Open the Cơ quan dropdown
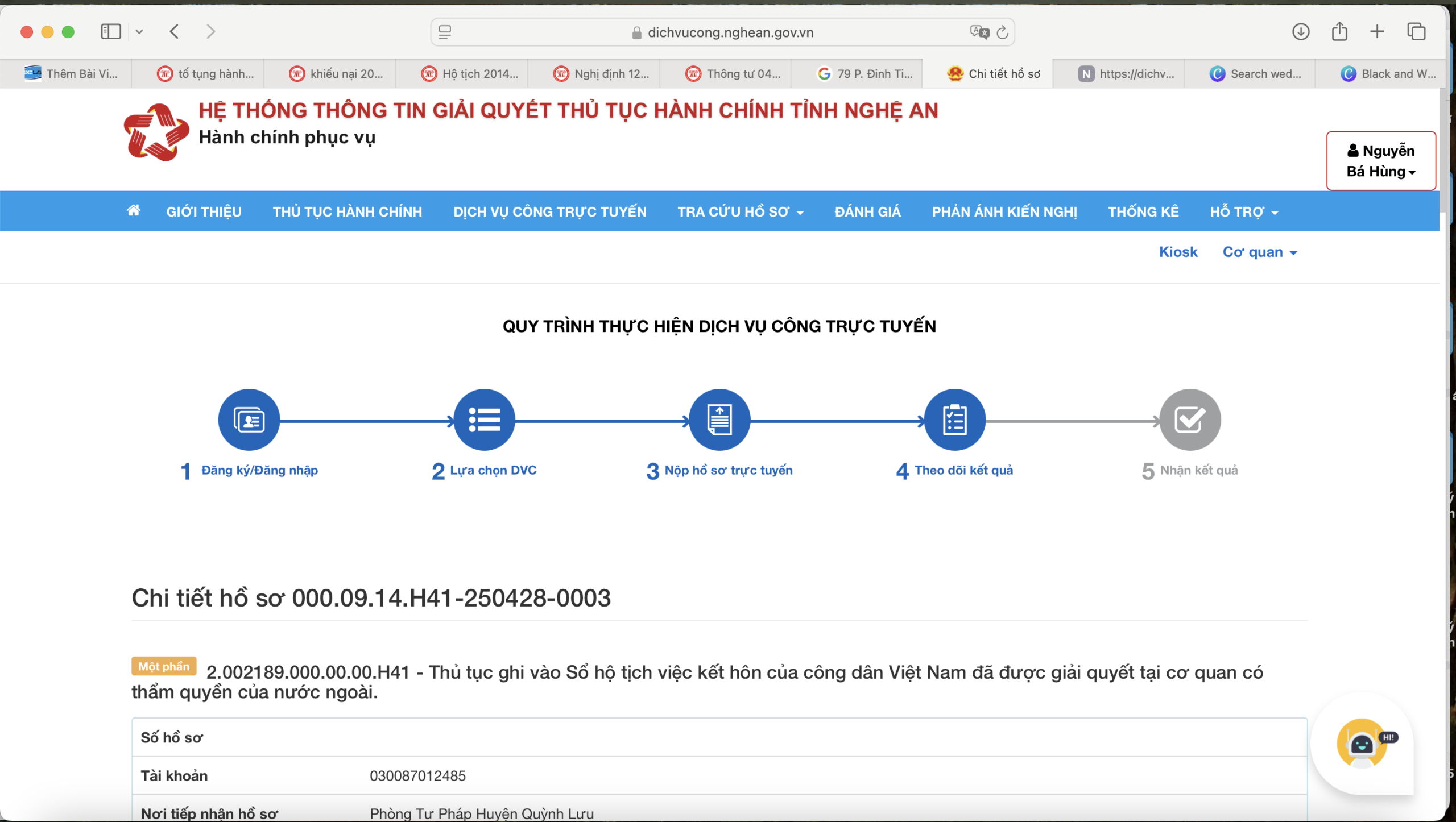This screenshot has width=1456, height=822. click(x=1260, y=252)
